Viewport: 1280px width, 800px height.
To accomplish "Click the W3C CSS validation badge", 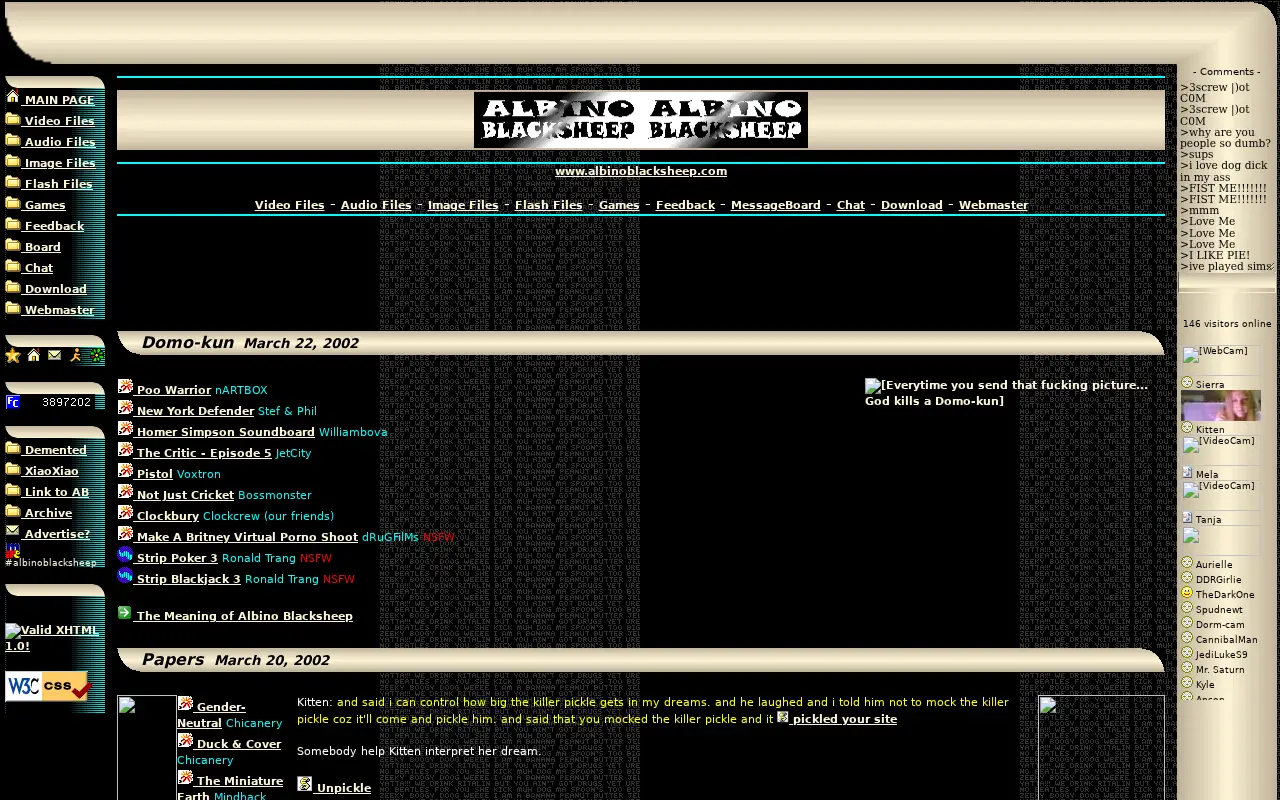I will (x=49, y=686).
